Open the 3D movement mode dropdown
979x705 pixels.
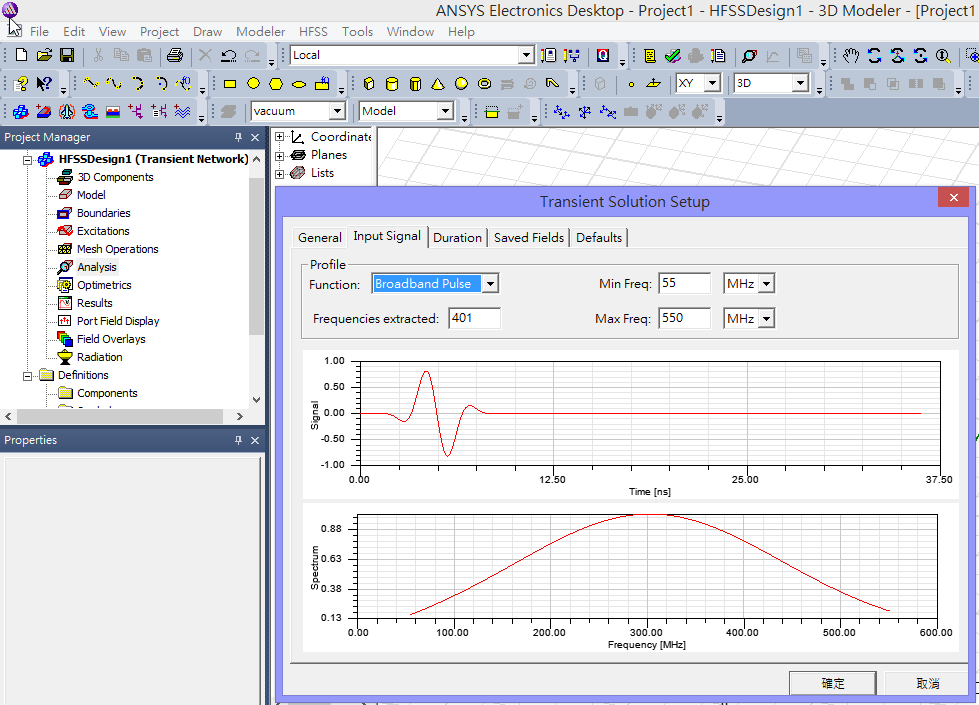pos(800,83)
